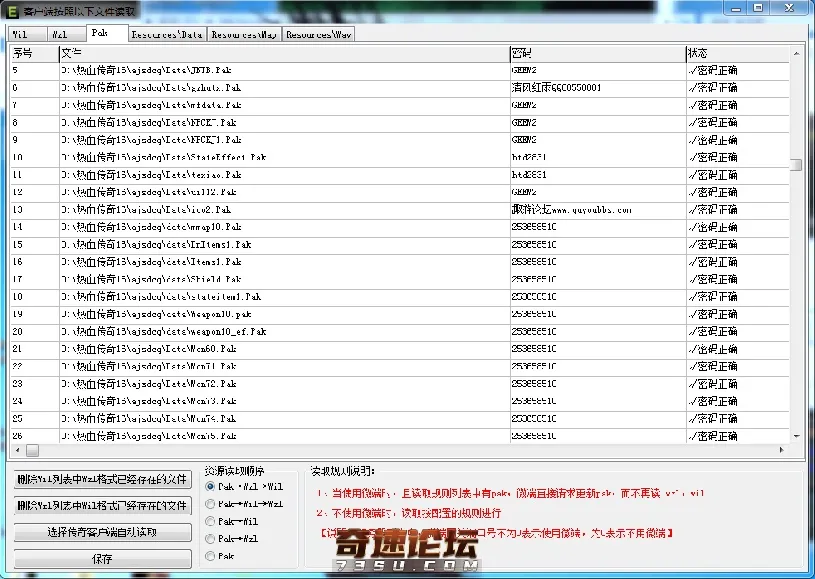Maximize the client read-file window

(758, 8)
